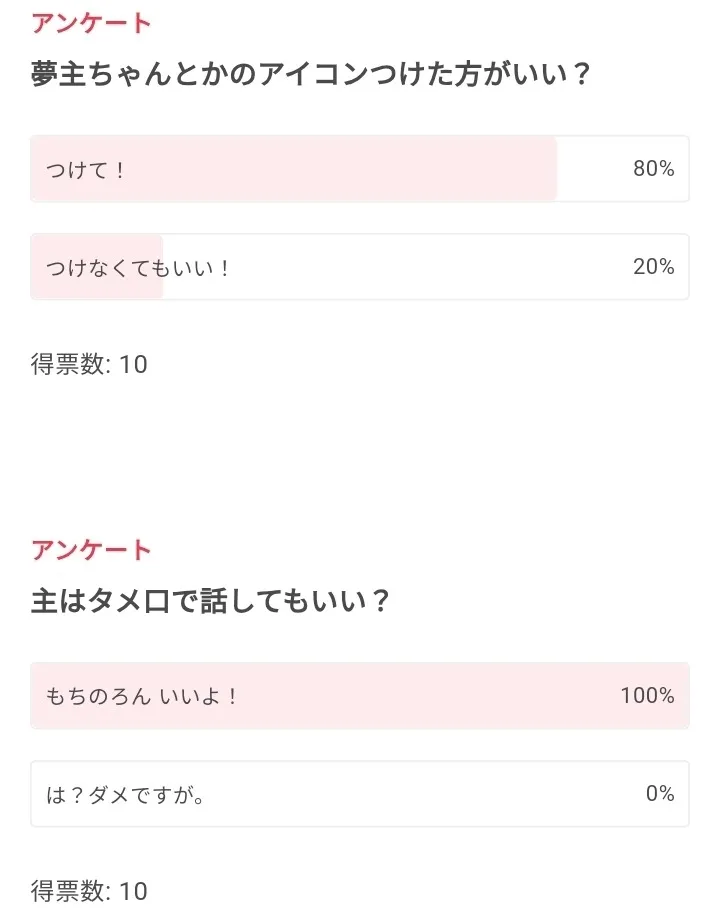Click the 0% result percentage
720x912 pixels.
660,794
